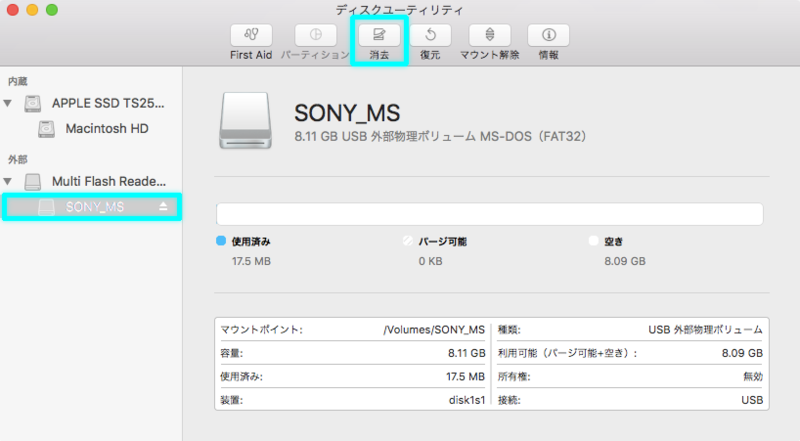The image size is (800, 441).
Task: Click the APPLE SSD drive icon
Action: pos(33,104)
